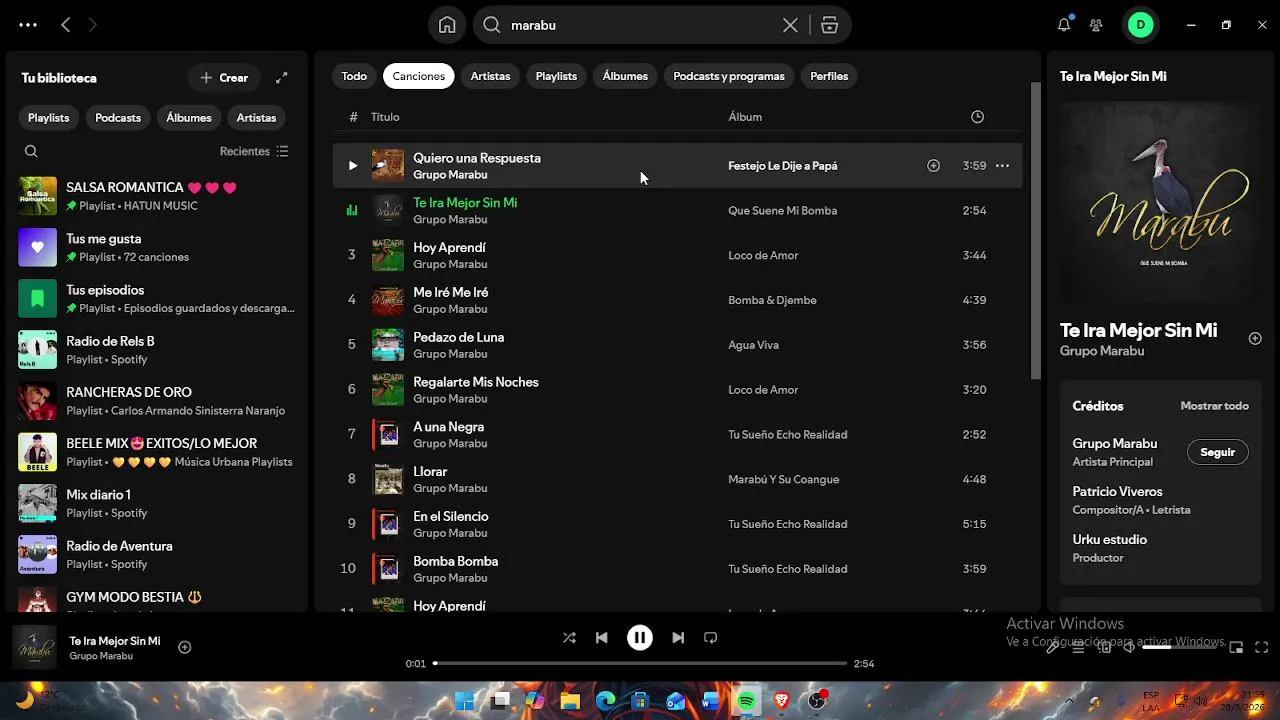Skip to next track
The height and width of the screenshot is (720, 1280).
click(x=678, y=638)
